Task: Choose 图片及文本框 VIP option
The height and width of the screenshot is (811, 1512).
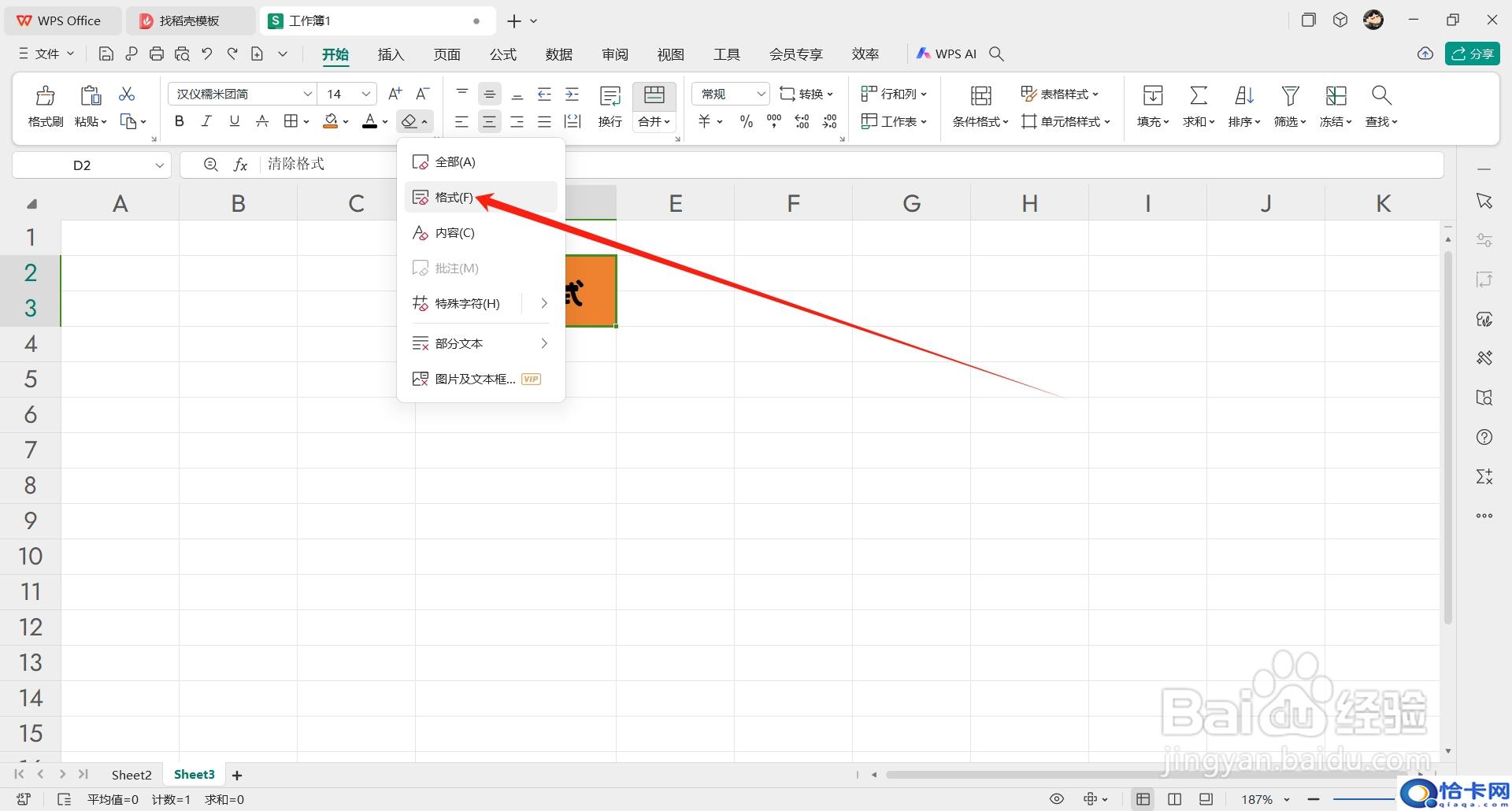Action: point(481,379)
